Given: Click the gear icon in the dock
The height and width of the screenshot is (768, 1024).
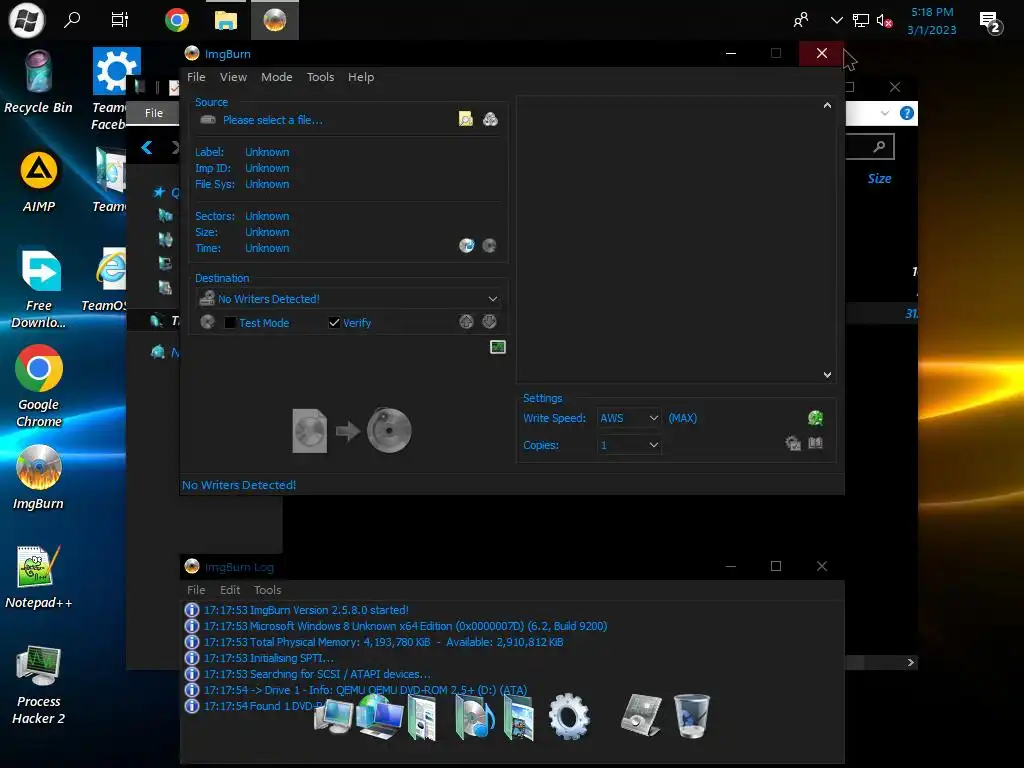Looking at the screenshot, I should pos(569,716).
